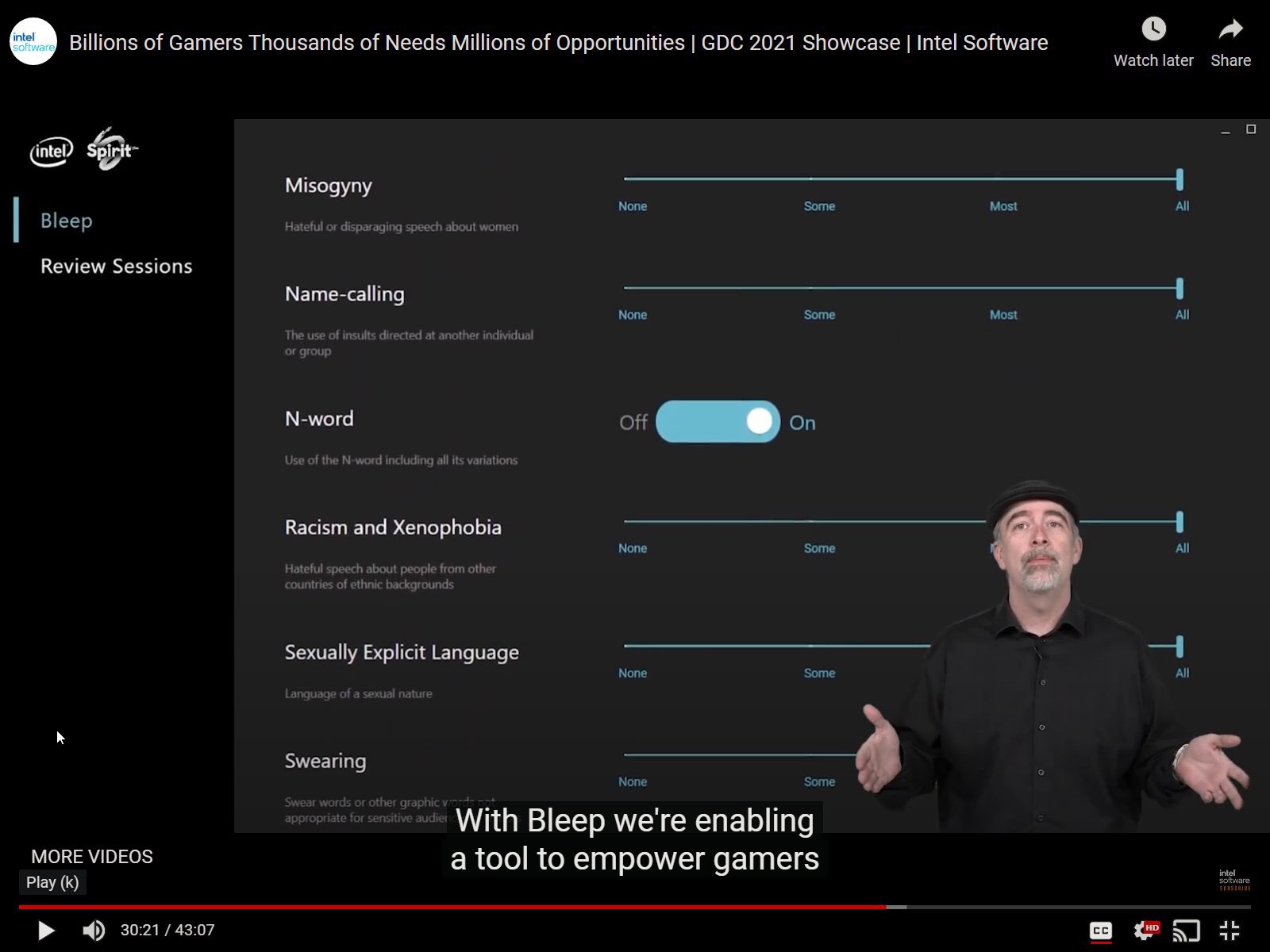Set Name-calling filter to Most
Viewport: 1270px width, 952px height.
1003,315
